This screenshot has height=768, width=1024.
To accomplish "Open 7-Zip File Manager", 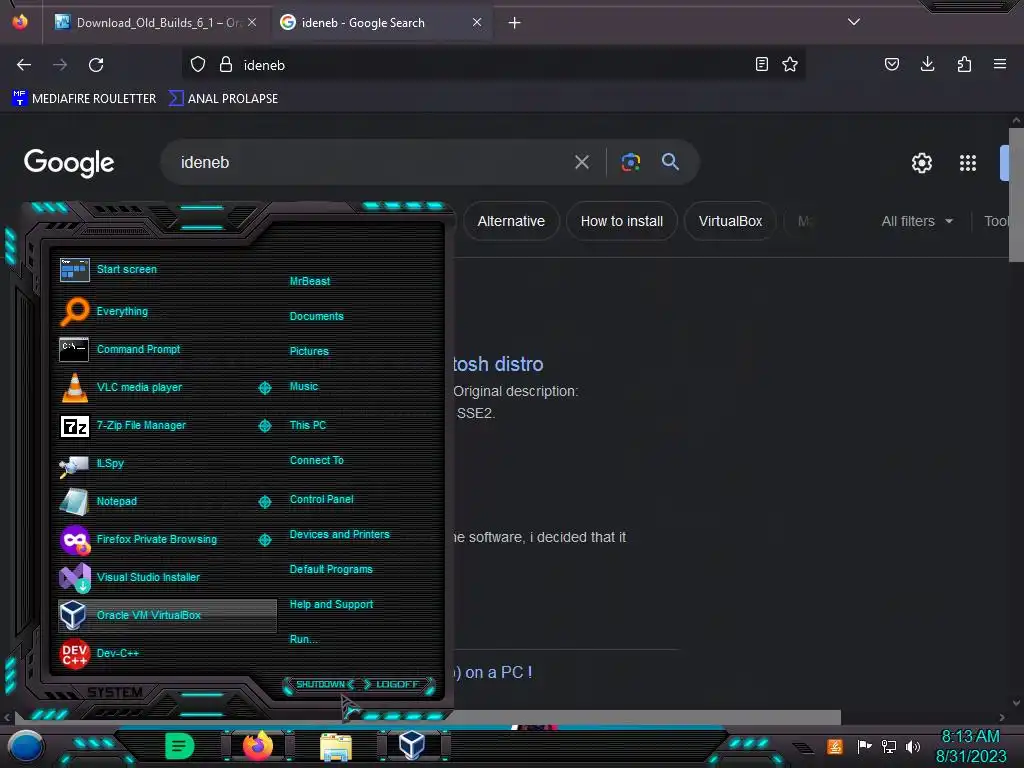I will point(140,425).
